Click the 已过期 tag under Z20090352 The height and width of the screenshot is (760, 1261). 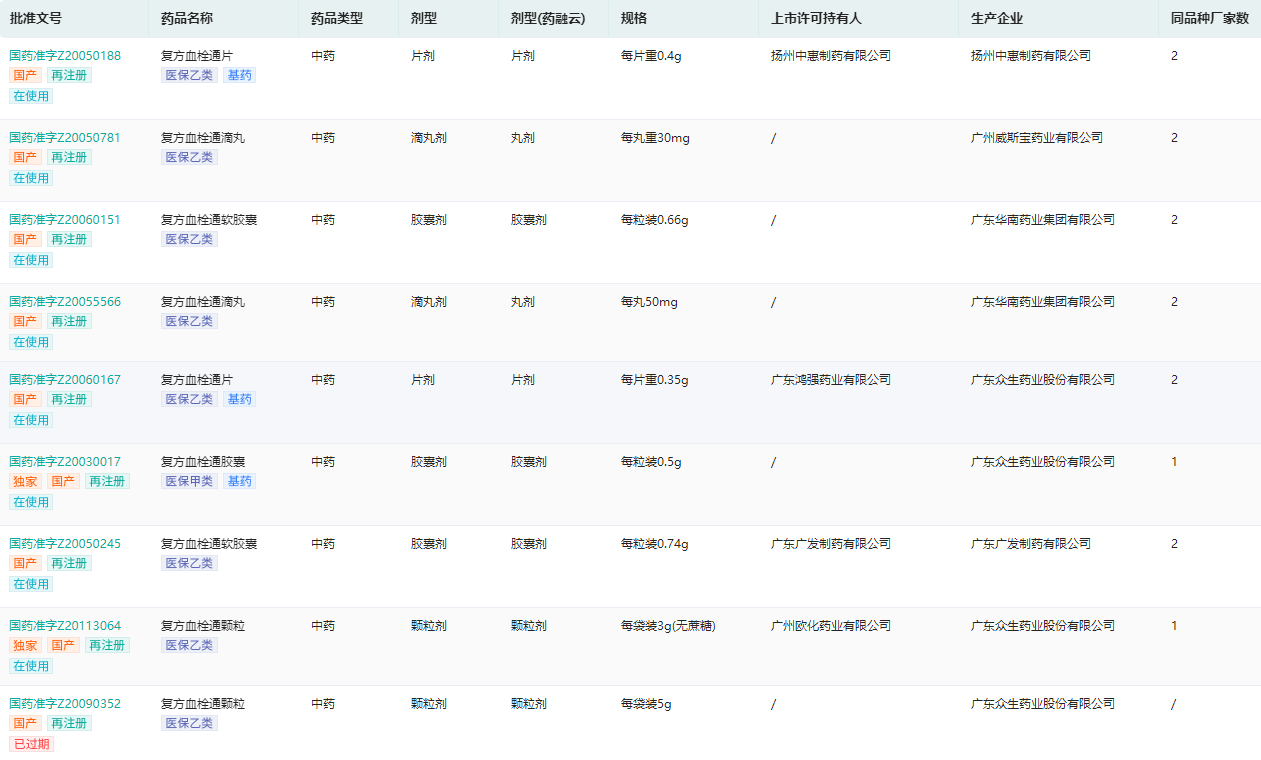pyautogui.click(x=31, y=744)
